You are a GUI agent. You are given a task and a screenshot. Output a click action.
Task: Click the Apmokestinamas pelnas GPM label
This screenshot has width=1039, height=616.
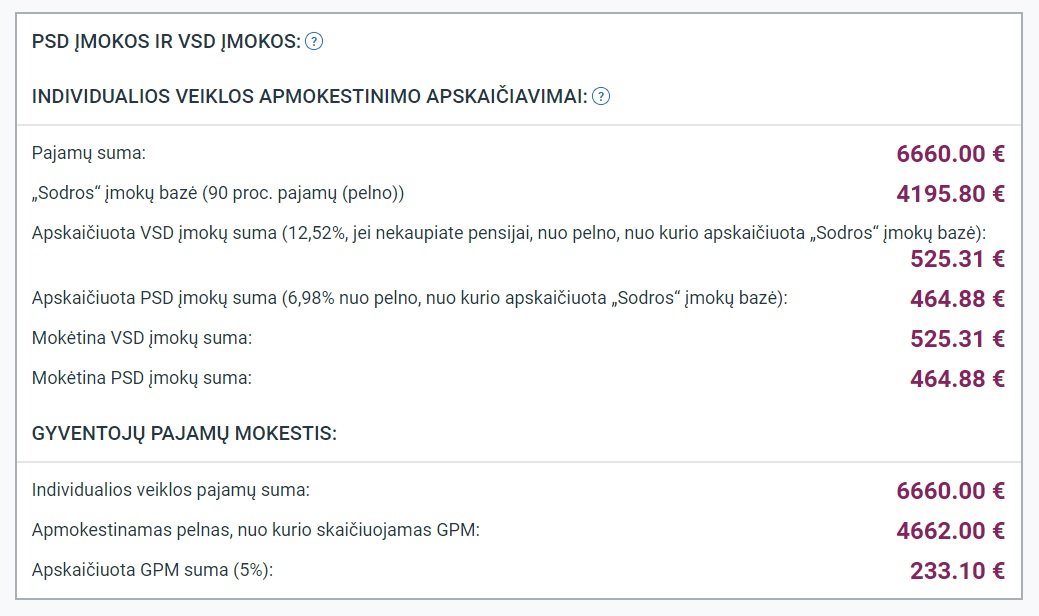pos(256,530)
